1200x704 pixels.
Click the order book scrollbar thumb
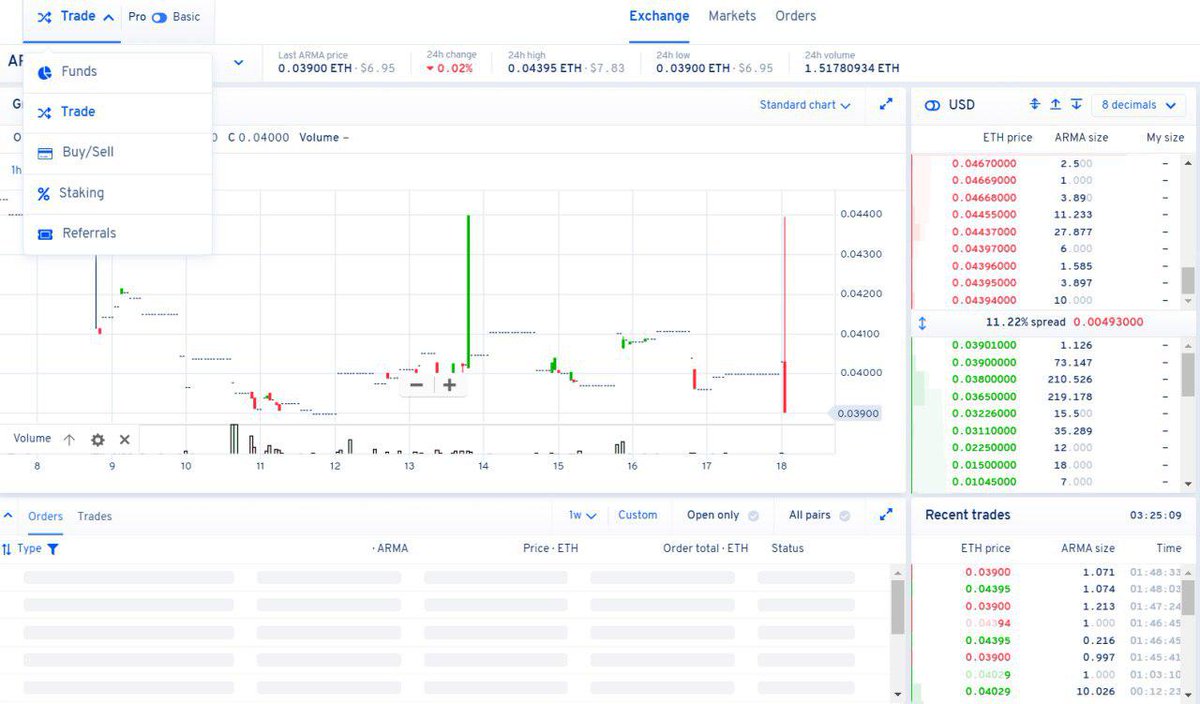point(1187,279)
